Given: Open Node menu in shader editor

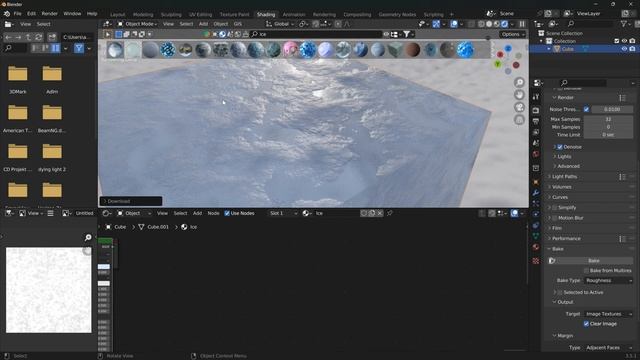Looking at the screenshot, I should coord(213,213).
